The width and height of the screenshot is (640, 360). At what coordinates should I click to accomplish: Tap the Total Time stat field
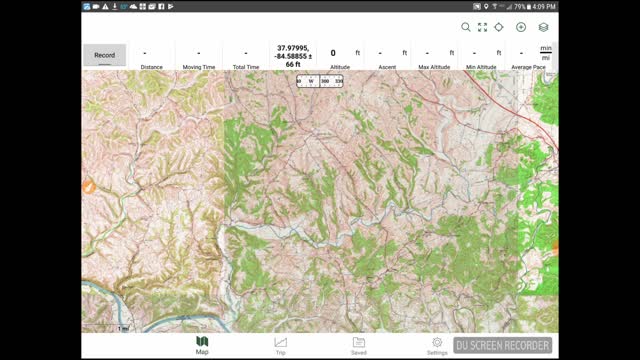point(246,56)
